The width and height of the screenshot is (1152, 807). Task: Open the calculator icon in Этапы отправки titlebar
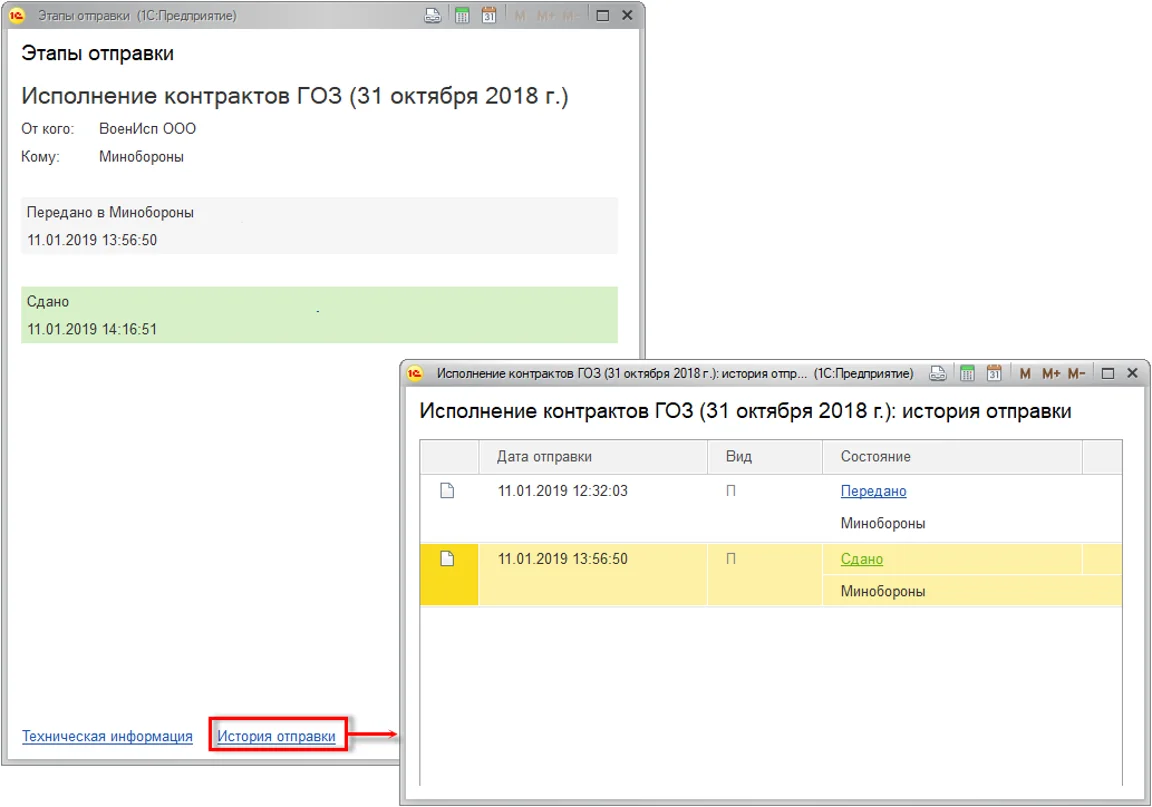click(x=462, y=15)
